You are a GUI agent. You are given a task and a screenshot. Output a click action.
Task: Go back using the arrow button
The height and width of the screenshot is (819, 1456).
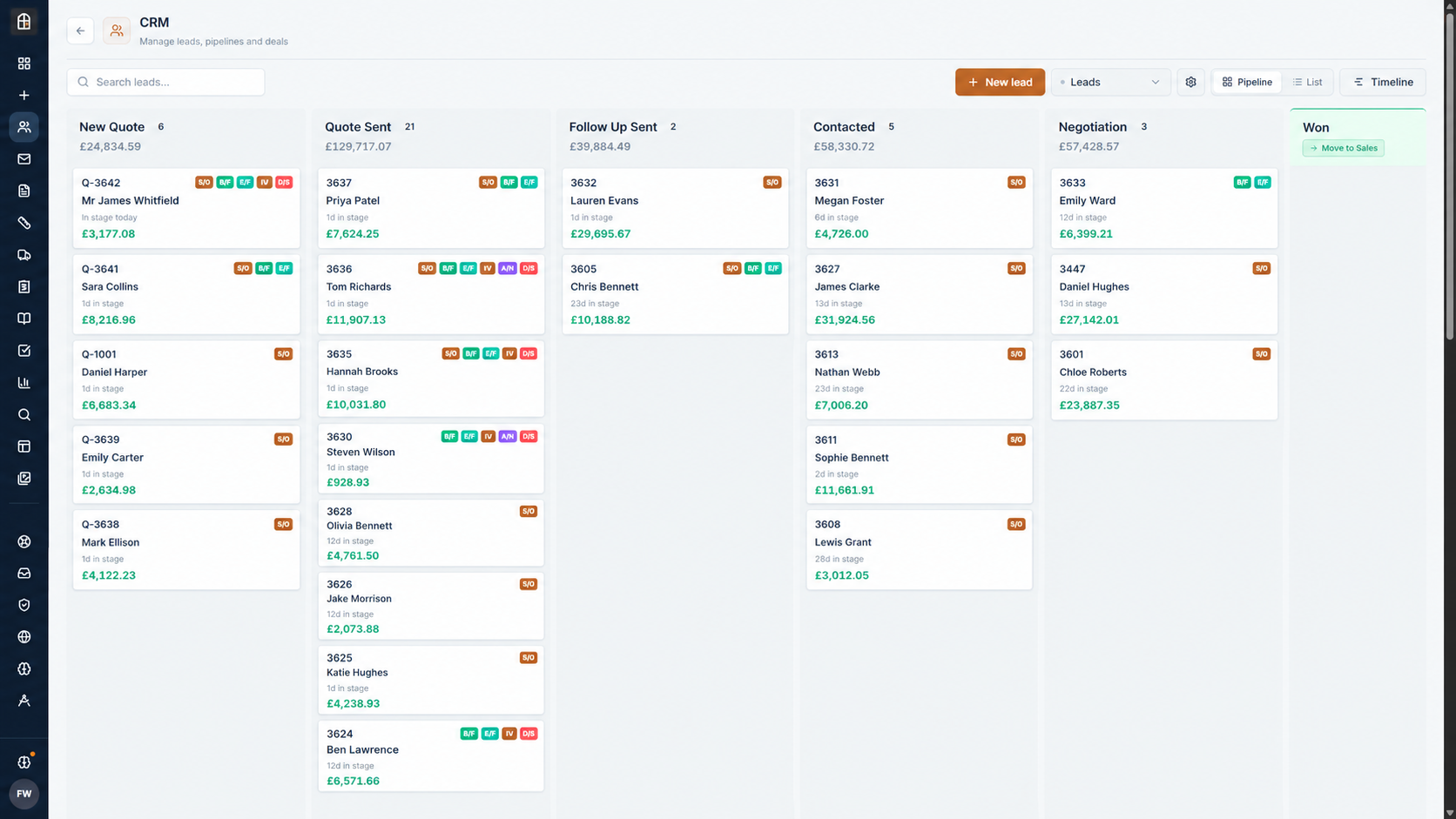click(x=80, y=30)
